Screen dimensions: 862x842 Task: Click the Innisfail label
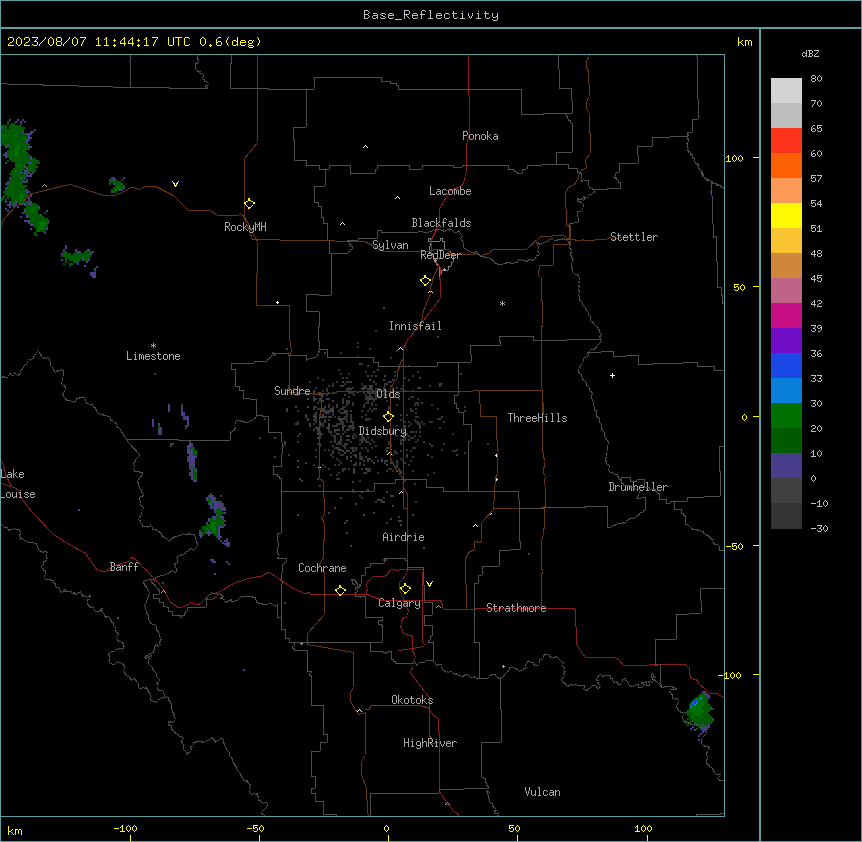[x=415, y=326]
